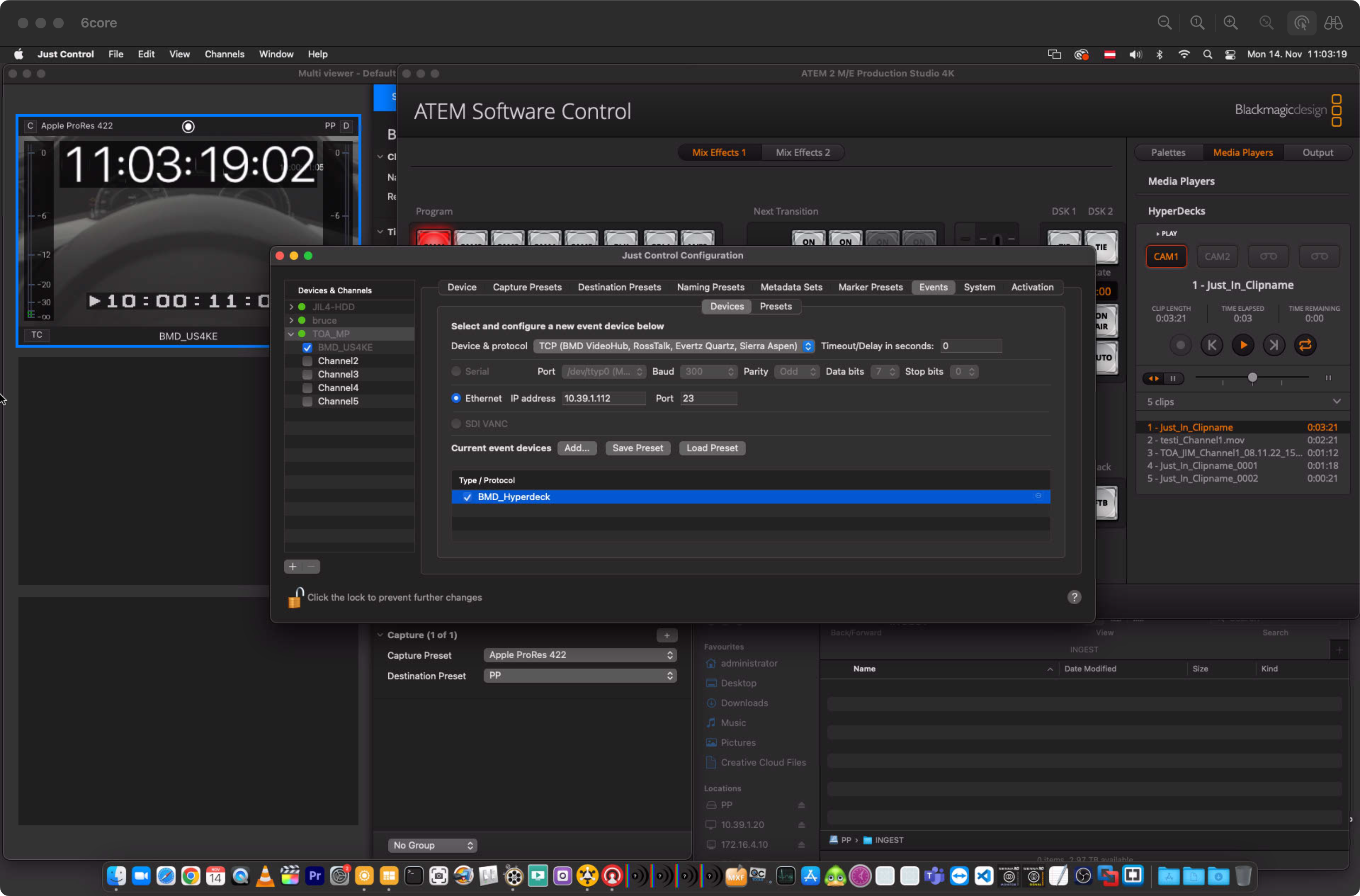Image resolution: width=1360 pixels, height=896 pixels.
Task: Open Microsoft Teams from the dock
Action: 934,876
